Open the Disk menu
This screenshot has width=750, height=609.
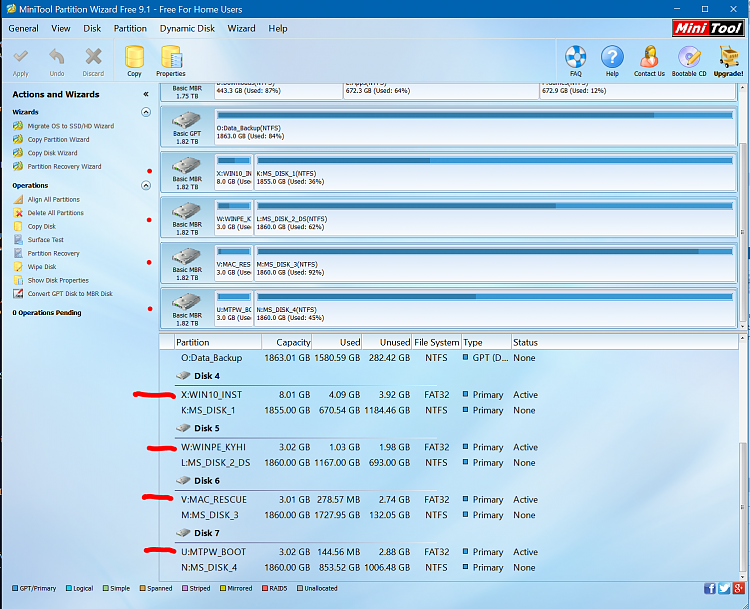tap(92, 29)
